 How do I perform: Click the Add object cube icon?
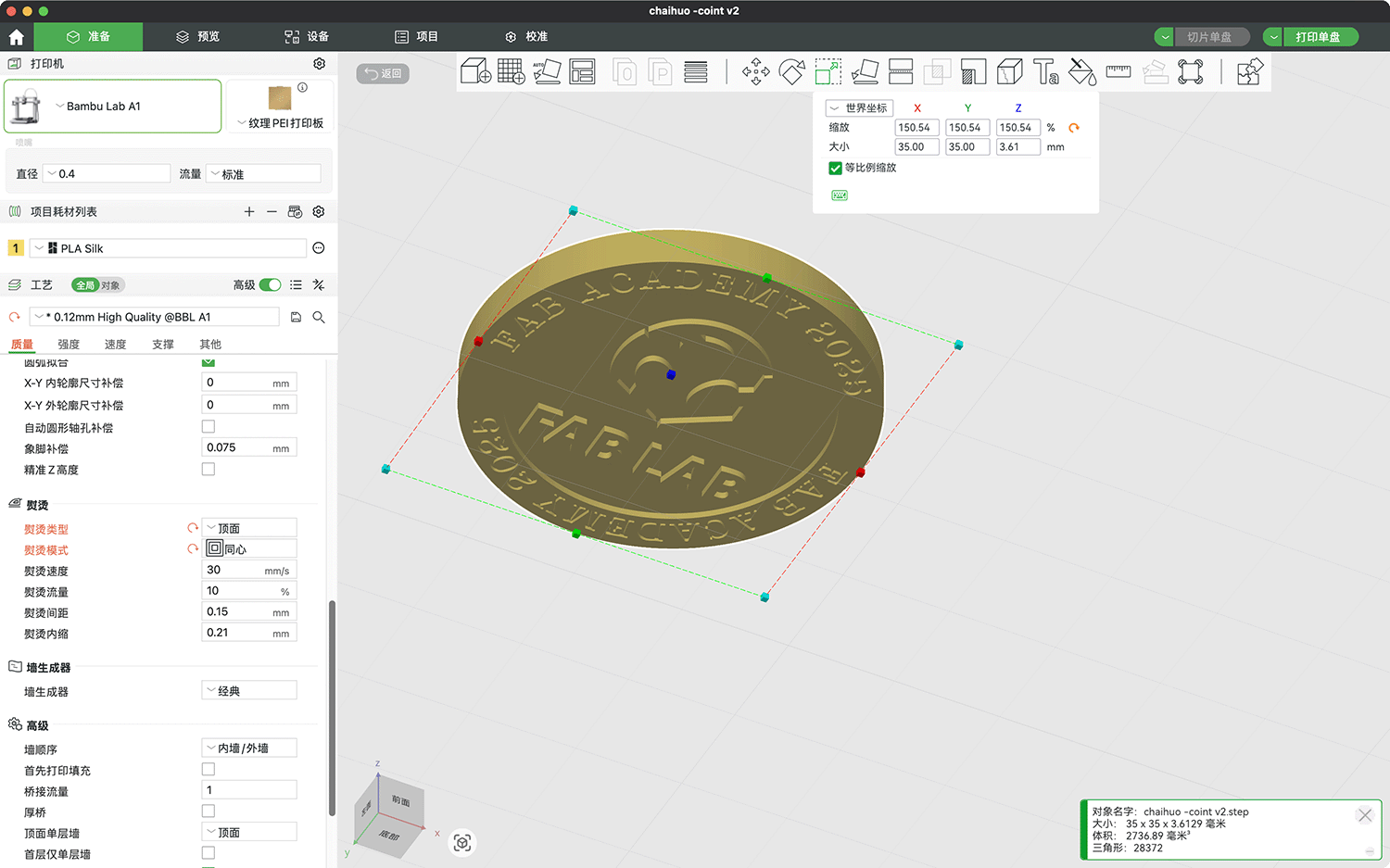pos(475,71)
